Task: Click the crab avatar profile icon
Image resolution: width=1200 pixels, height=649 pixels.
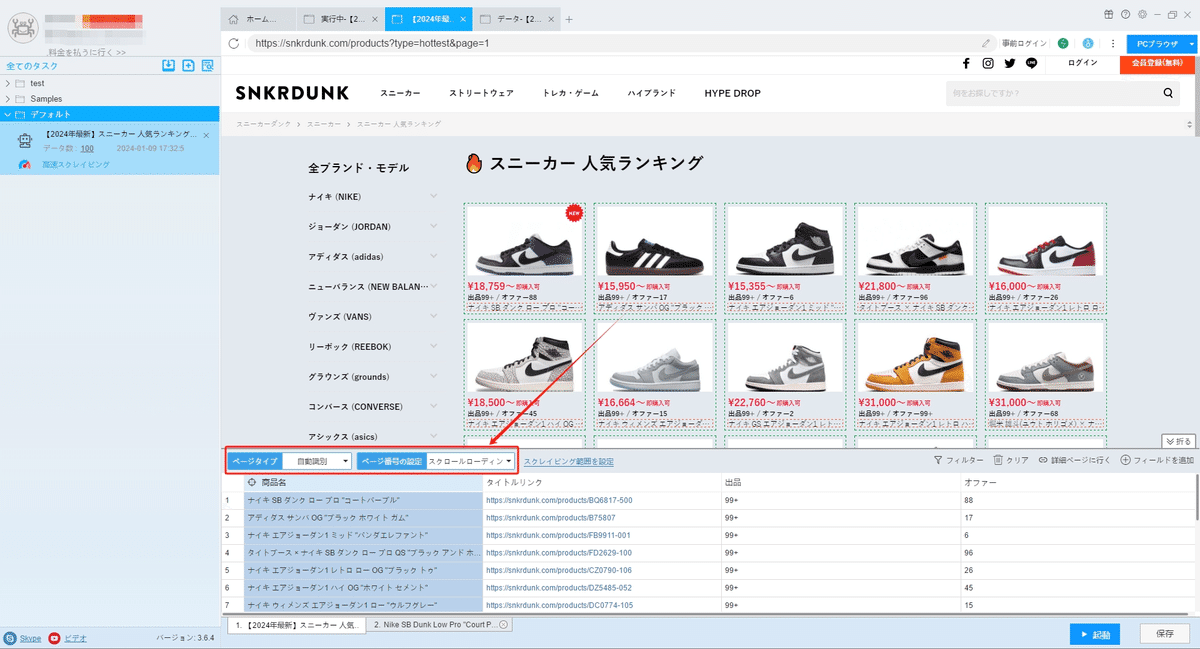Action: click(x=21, y=28)
